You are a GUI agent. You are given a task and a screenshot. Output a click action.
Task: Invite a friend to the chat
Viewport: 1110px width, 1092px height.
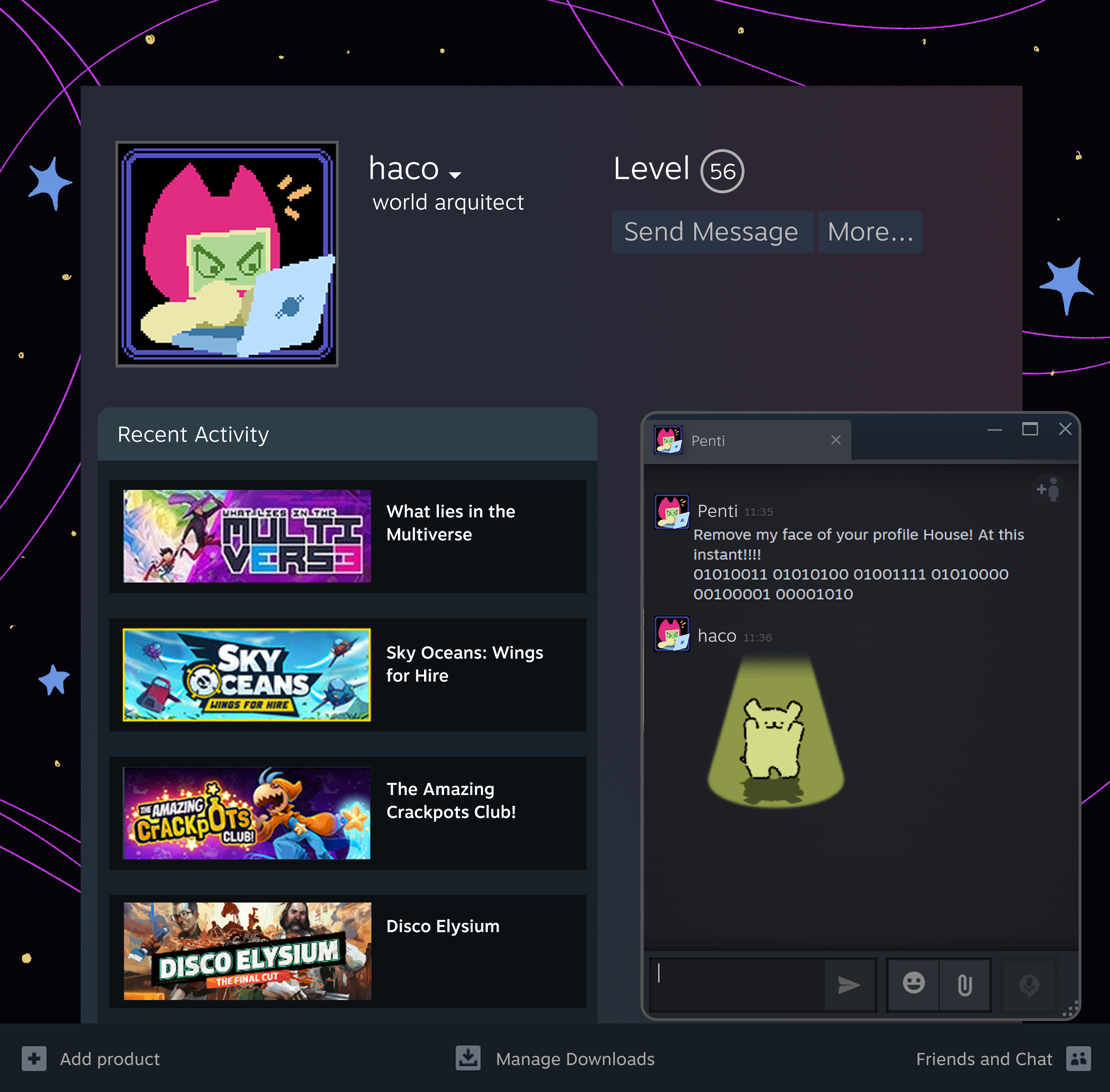[x=1048, y=490]
